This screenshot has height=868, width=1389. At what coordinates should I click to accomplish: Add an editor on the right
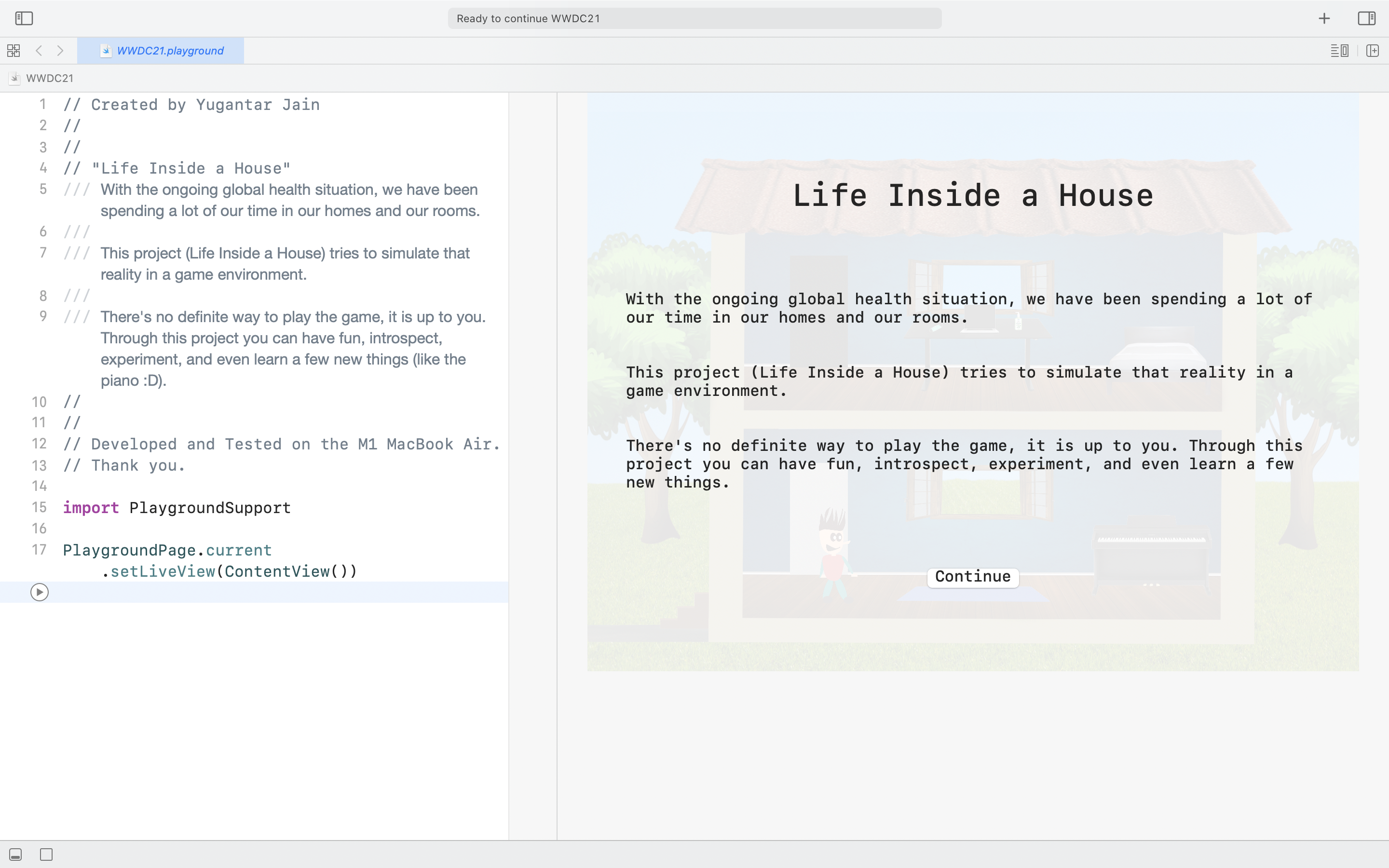click(1372, 51)
